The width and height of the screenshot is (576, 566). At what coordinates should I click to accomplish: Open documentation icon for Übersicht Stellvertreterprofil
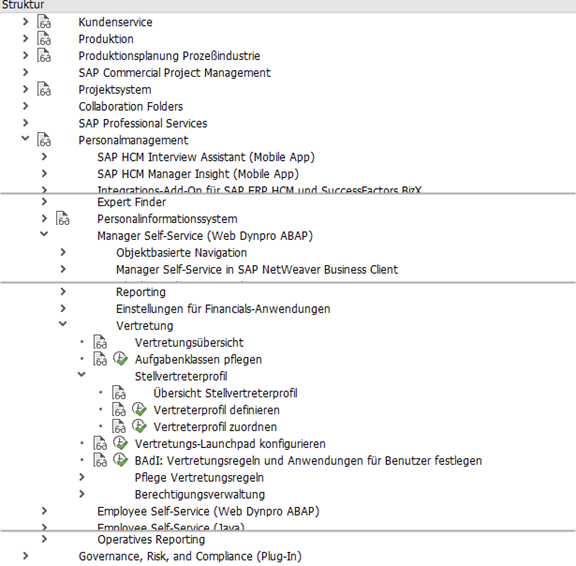pyautogui.click(x=119, y=393)
